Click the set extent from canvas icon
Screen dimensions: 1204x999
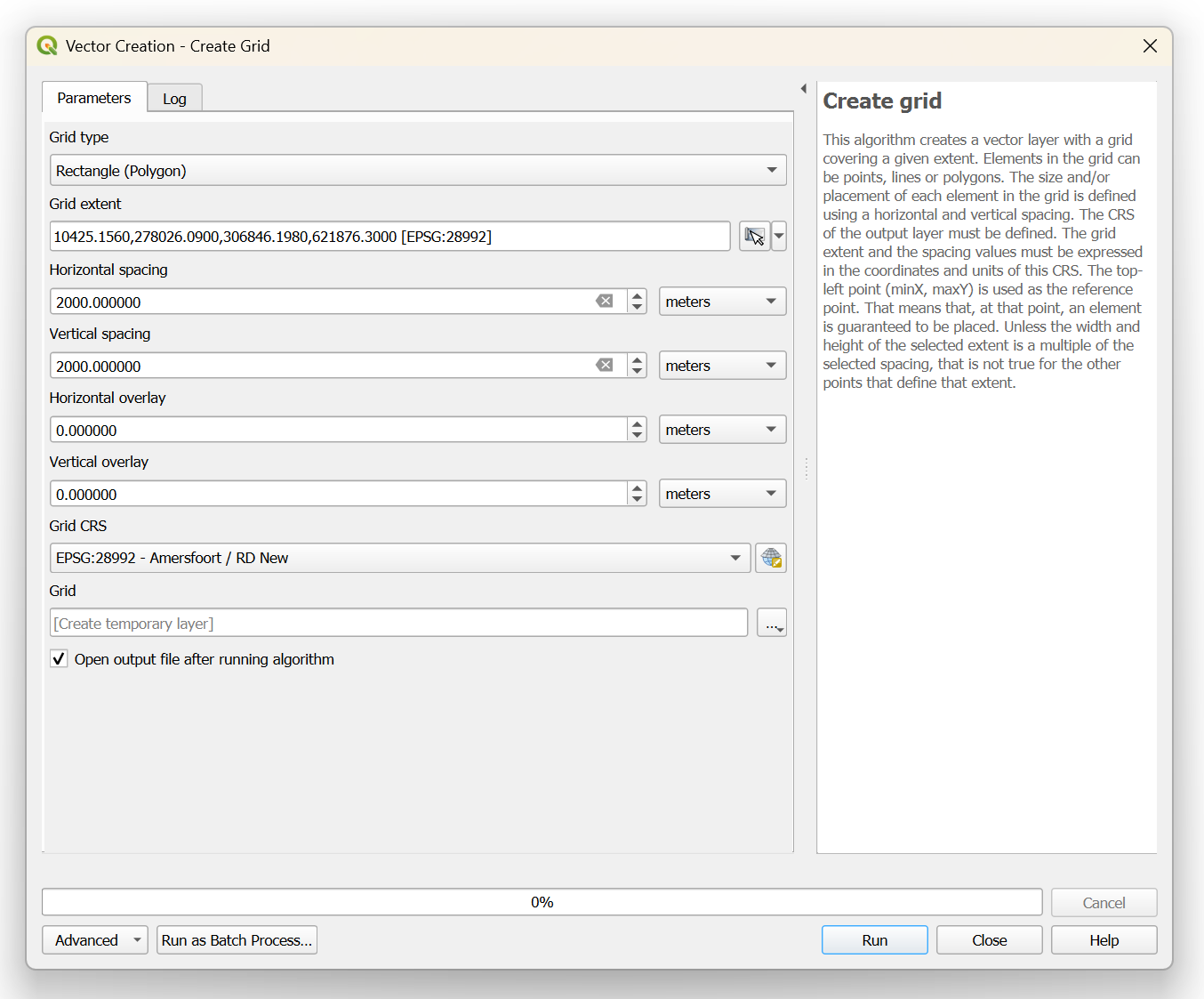pos(754,237)
